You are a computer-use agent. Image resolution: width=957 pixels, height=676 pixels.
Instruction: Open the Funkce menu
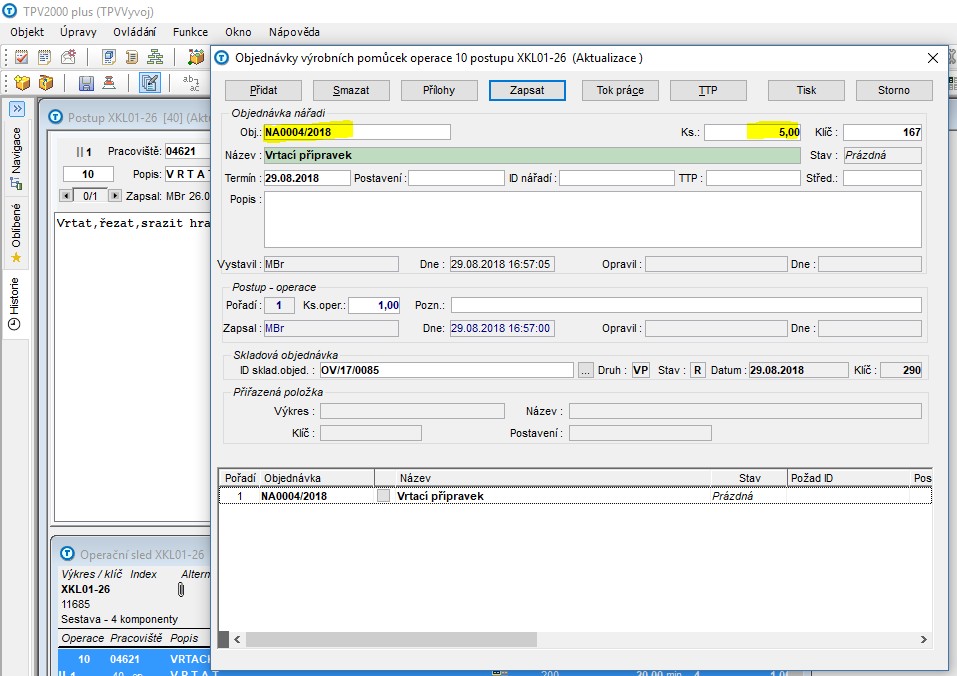coord(190,32)
